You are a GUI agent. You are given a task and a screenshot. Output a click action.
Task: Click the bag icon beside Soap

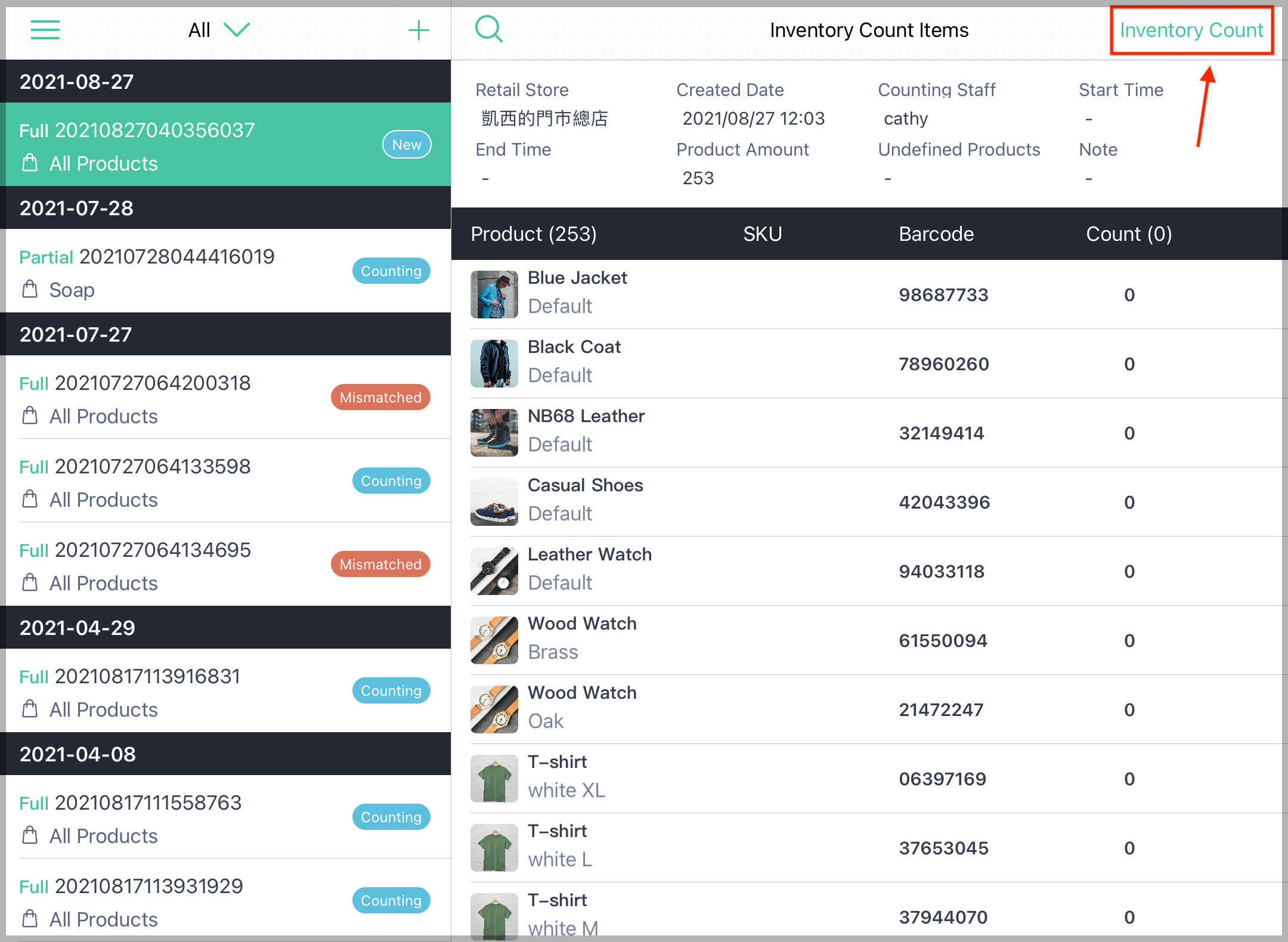29,289
